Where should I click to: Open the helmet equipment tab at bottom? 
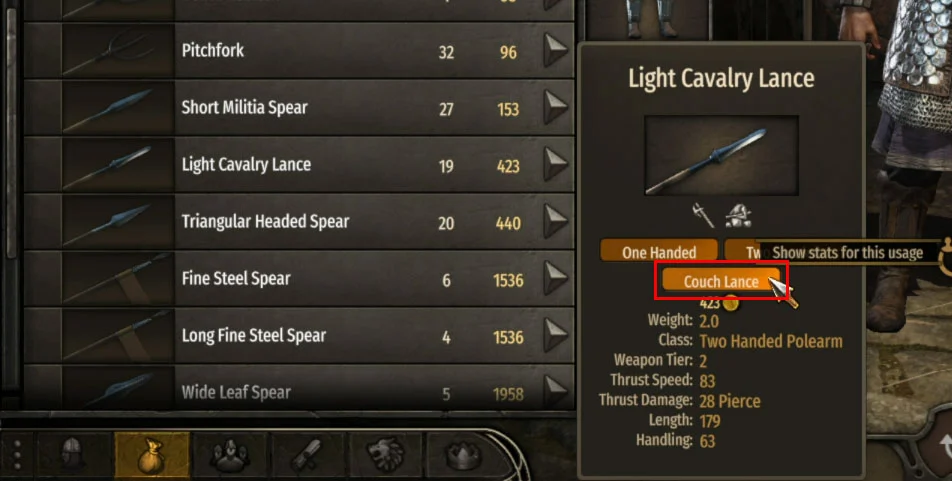(x=74, y=454)
